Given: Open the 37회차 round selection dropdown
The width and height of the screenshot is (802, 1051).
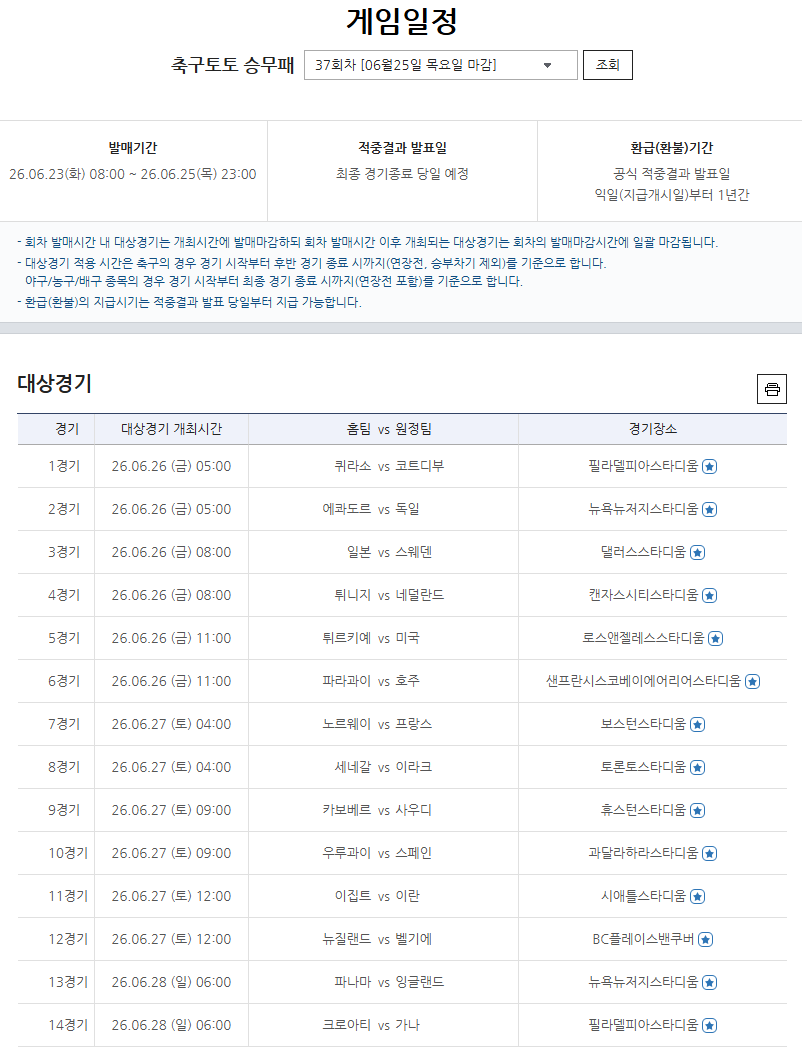Looking at the screenshot, I should tap(441, 65).
